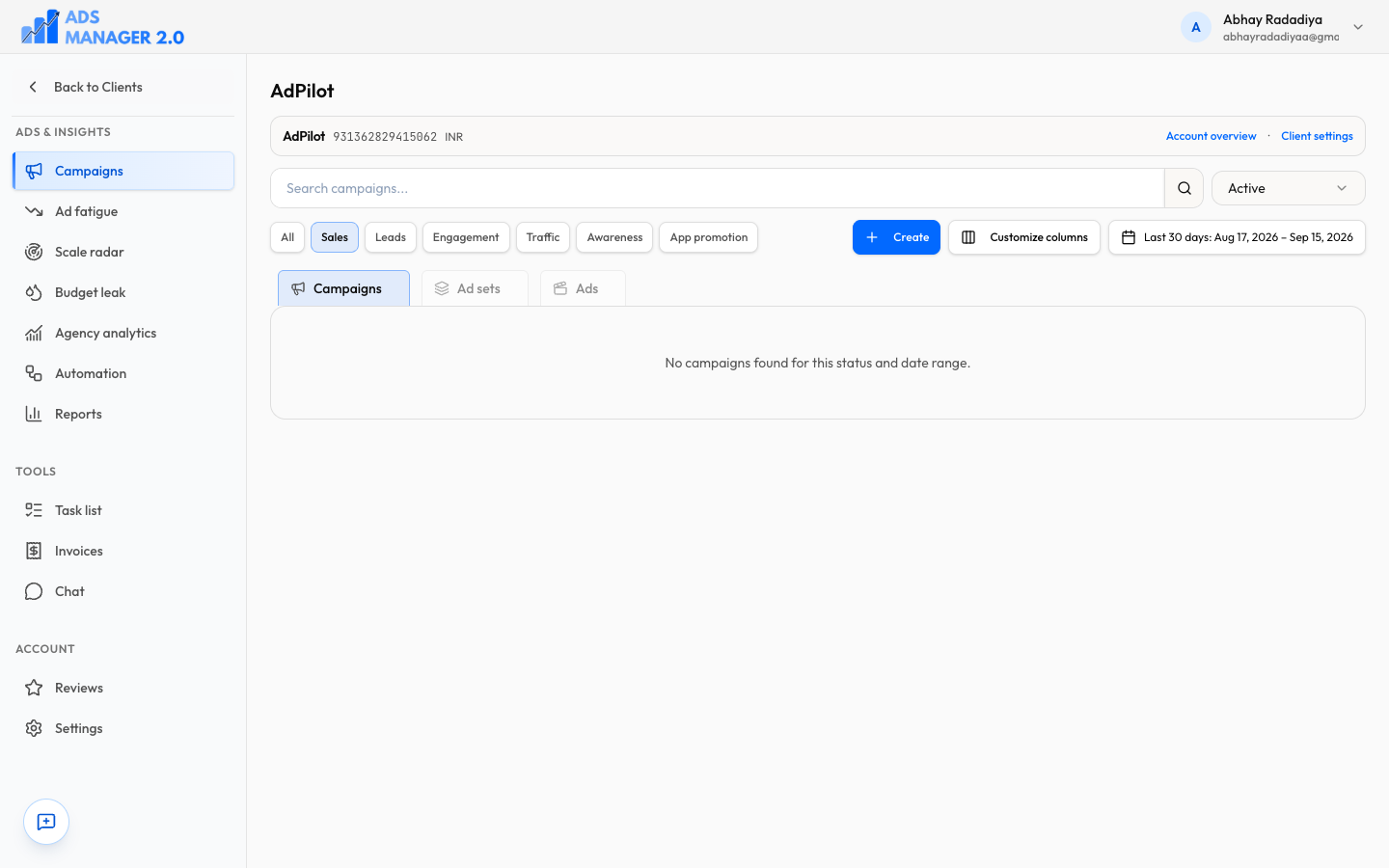Select the Engagement objective filter
This screenshot has height=868, width=1389.
coord(466,237)
